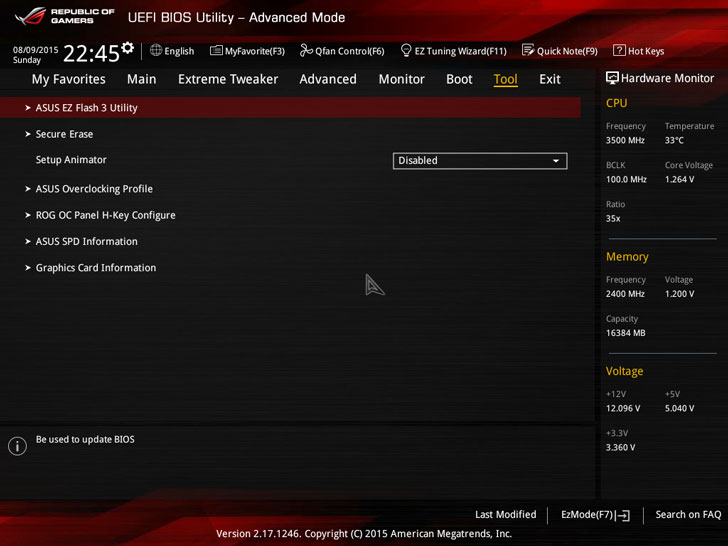
Task: Open MyFavorite(F3) from the top toolbar
Action: [x=247, y=51]
